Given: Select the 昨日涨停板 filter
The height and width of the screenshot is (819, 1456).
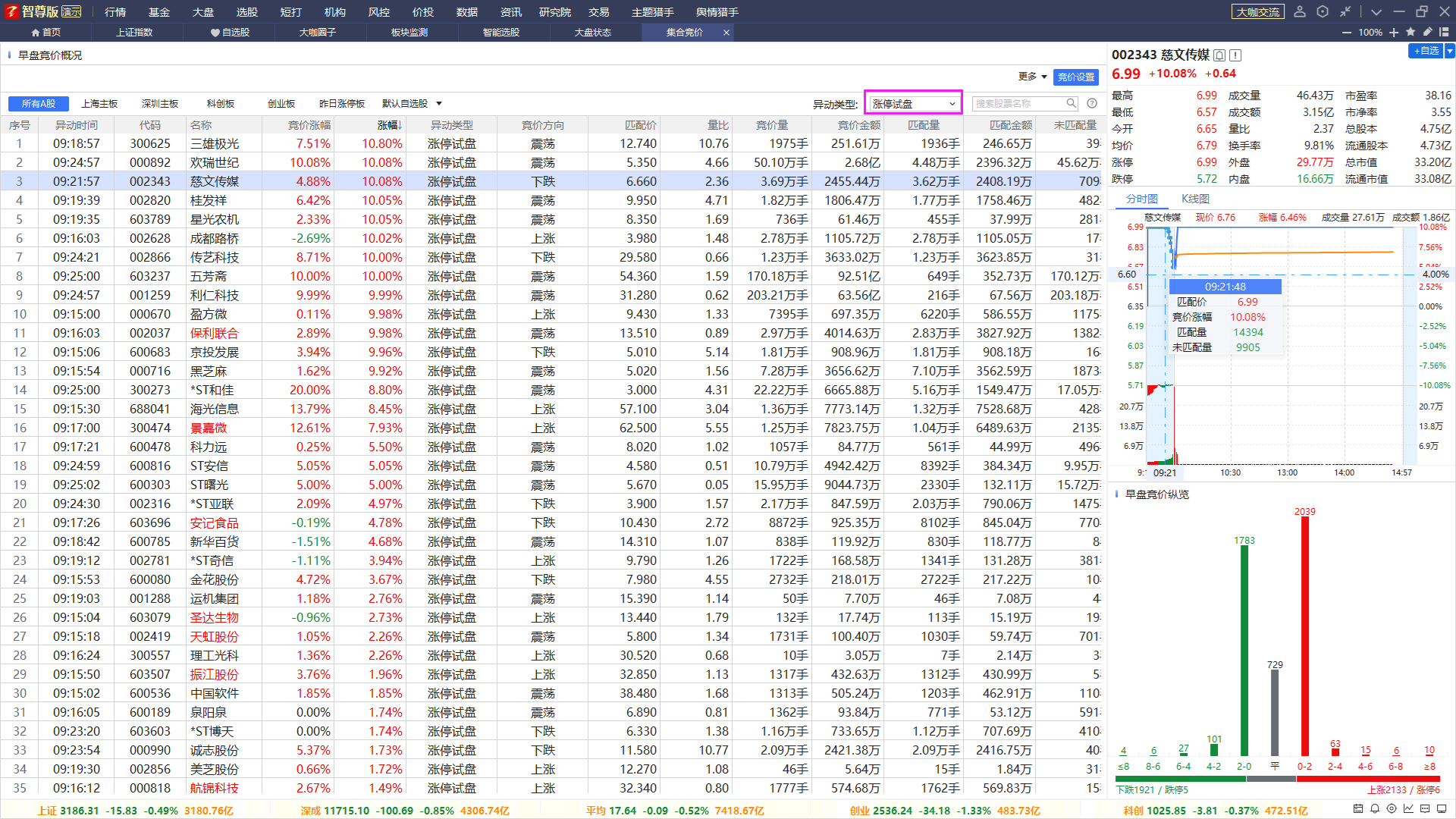Looking at the screenshot, I should tap(342, 103).
